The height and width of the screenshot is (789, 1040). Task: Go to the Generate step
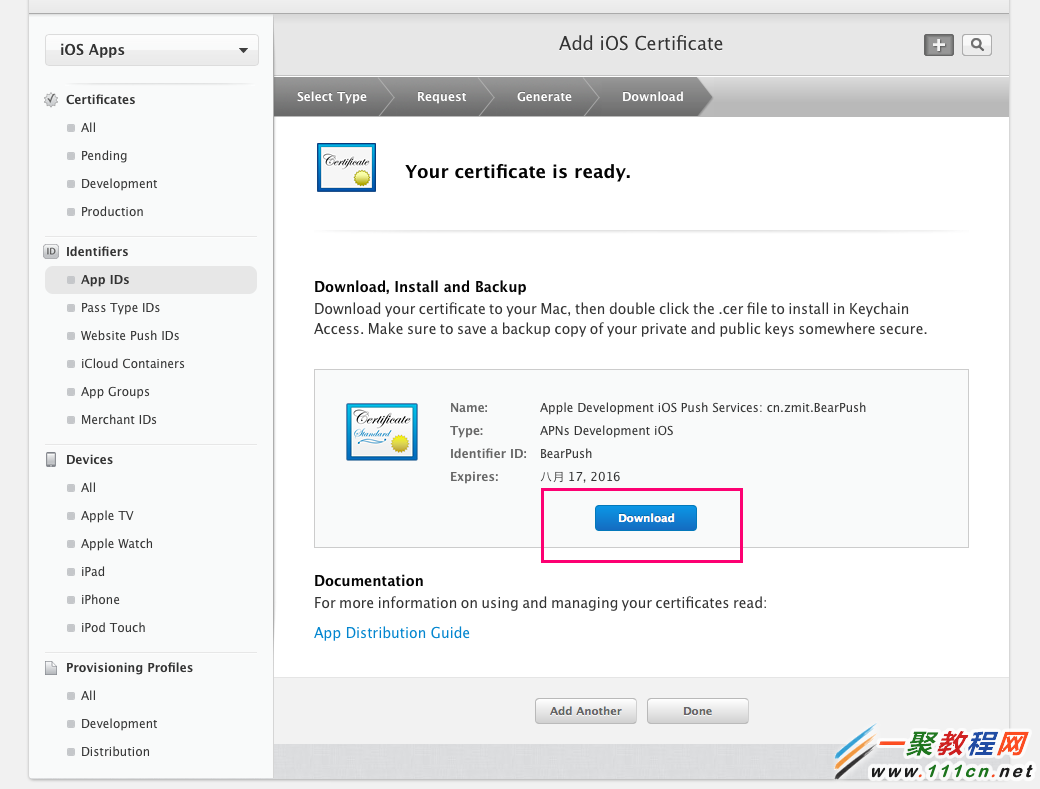pyautogui.click(x=544, y=97)
